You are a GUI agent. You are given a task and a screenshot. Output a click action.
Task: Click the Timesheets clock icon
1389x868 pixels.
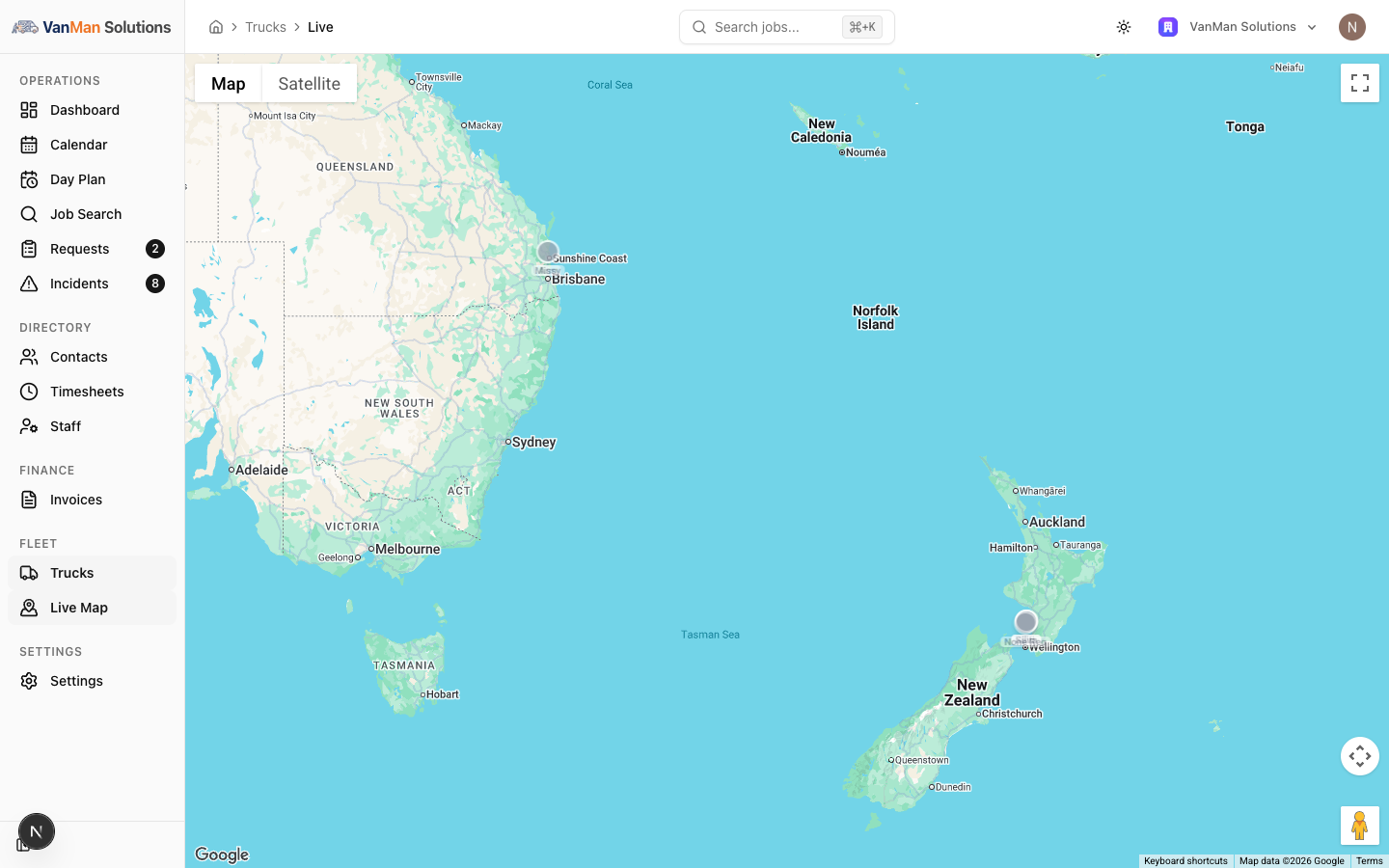pyautogui.click(x=29, y=392)
